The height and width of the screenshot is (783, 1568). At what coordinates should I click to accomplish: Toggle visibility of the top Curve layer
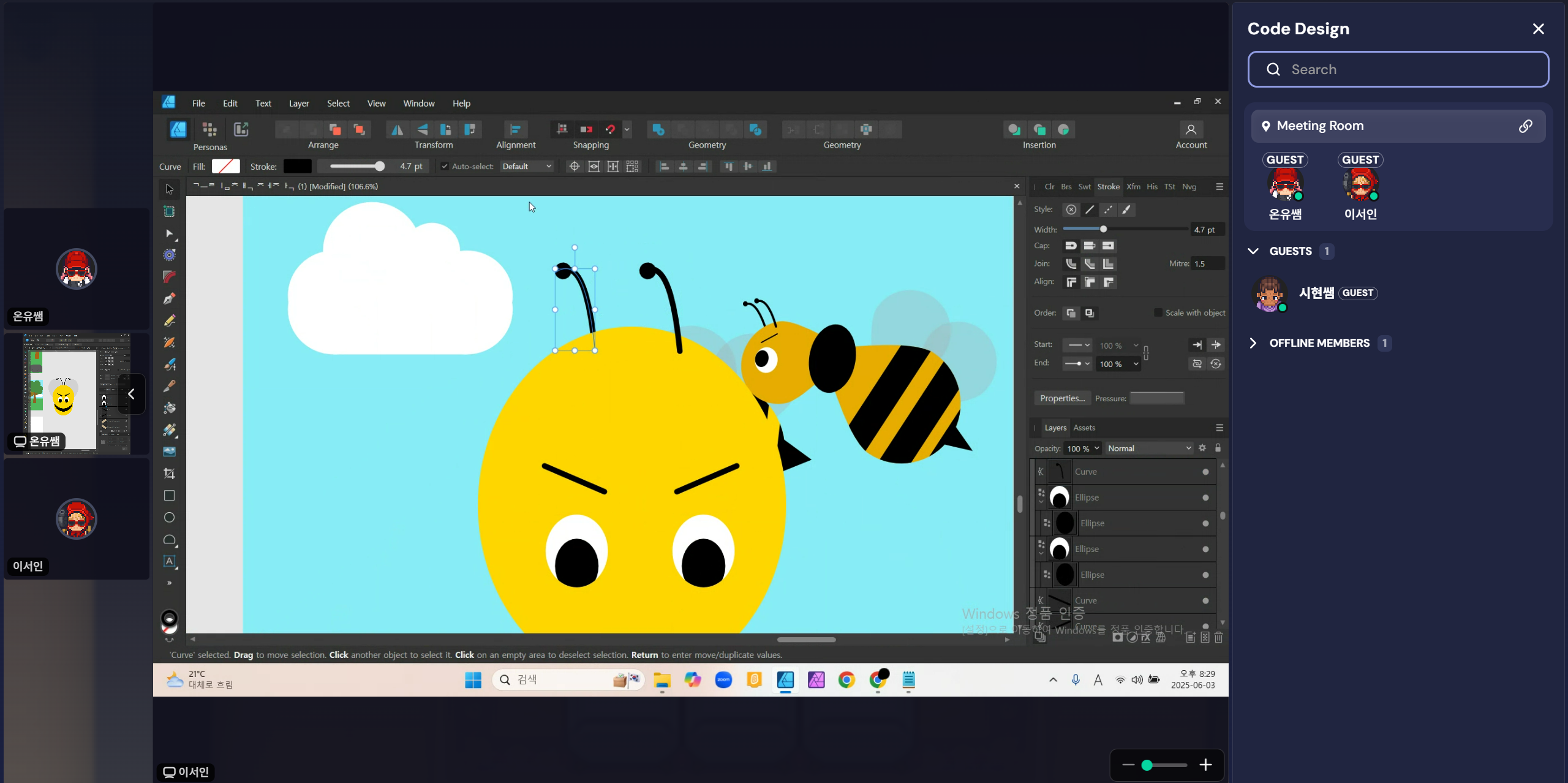pos(1205,472)
